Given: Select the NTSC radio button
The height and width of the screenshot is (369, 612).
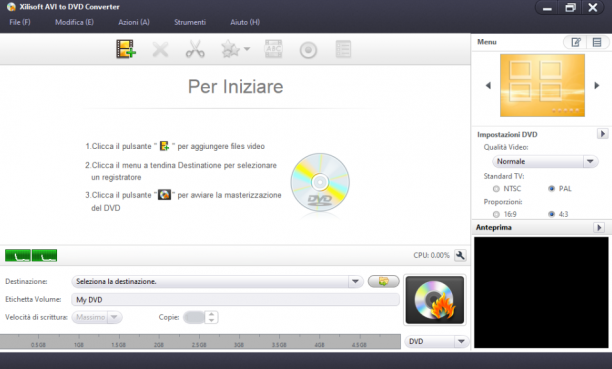Looking at the screenshot, I should coord(496,189).
